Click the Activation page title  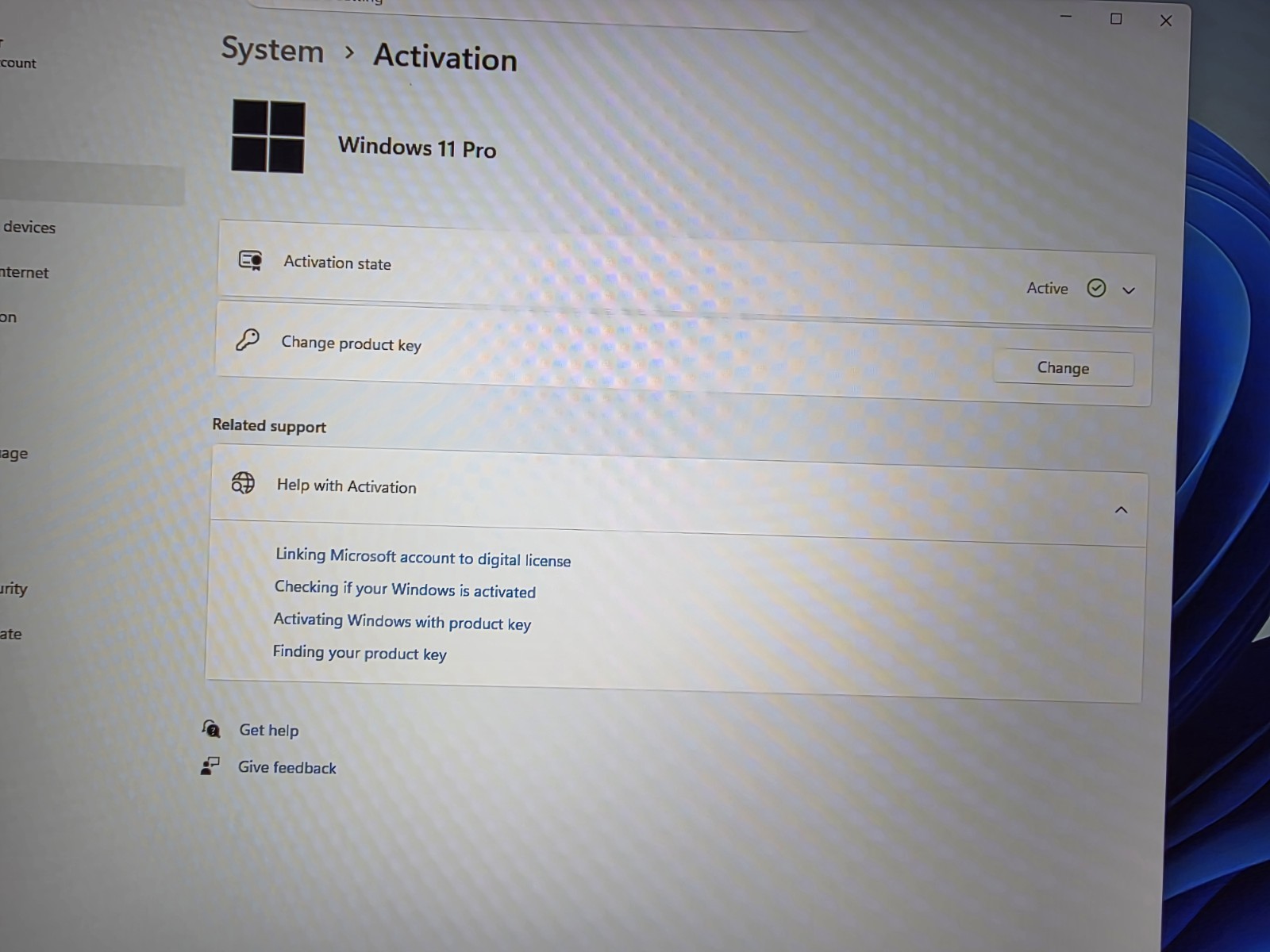click(x=445, y=58)
